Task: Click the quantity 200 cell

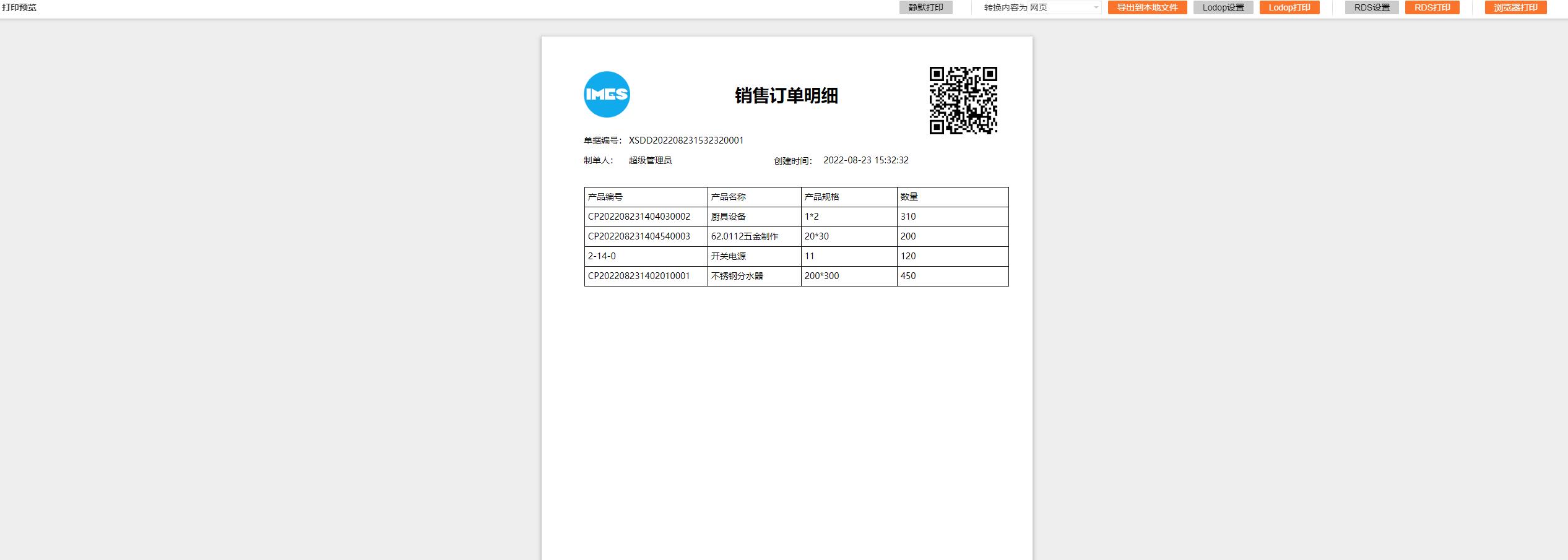Action: (953, 236)
